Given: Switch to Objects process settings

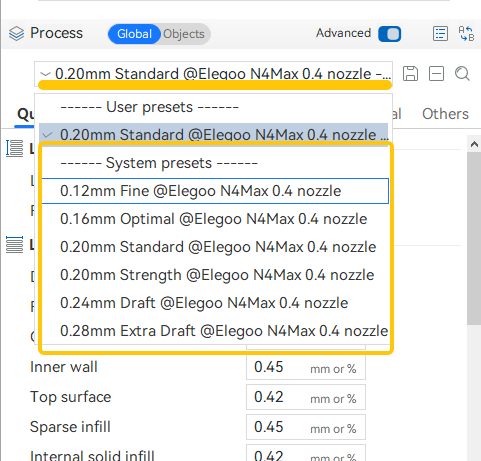Looking at the screenshot, I should point(184,34).
